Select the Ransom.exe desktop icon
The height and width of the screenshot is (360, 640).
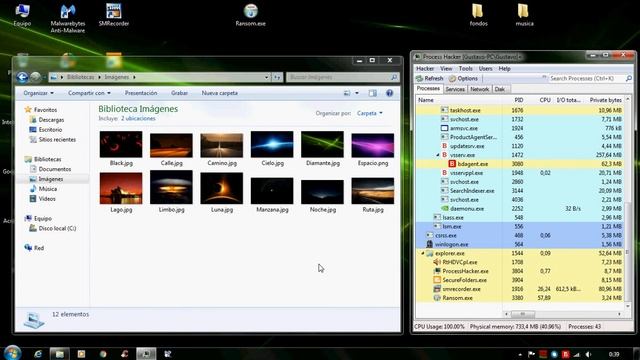251,15
